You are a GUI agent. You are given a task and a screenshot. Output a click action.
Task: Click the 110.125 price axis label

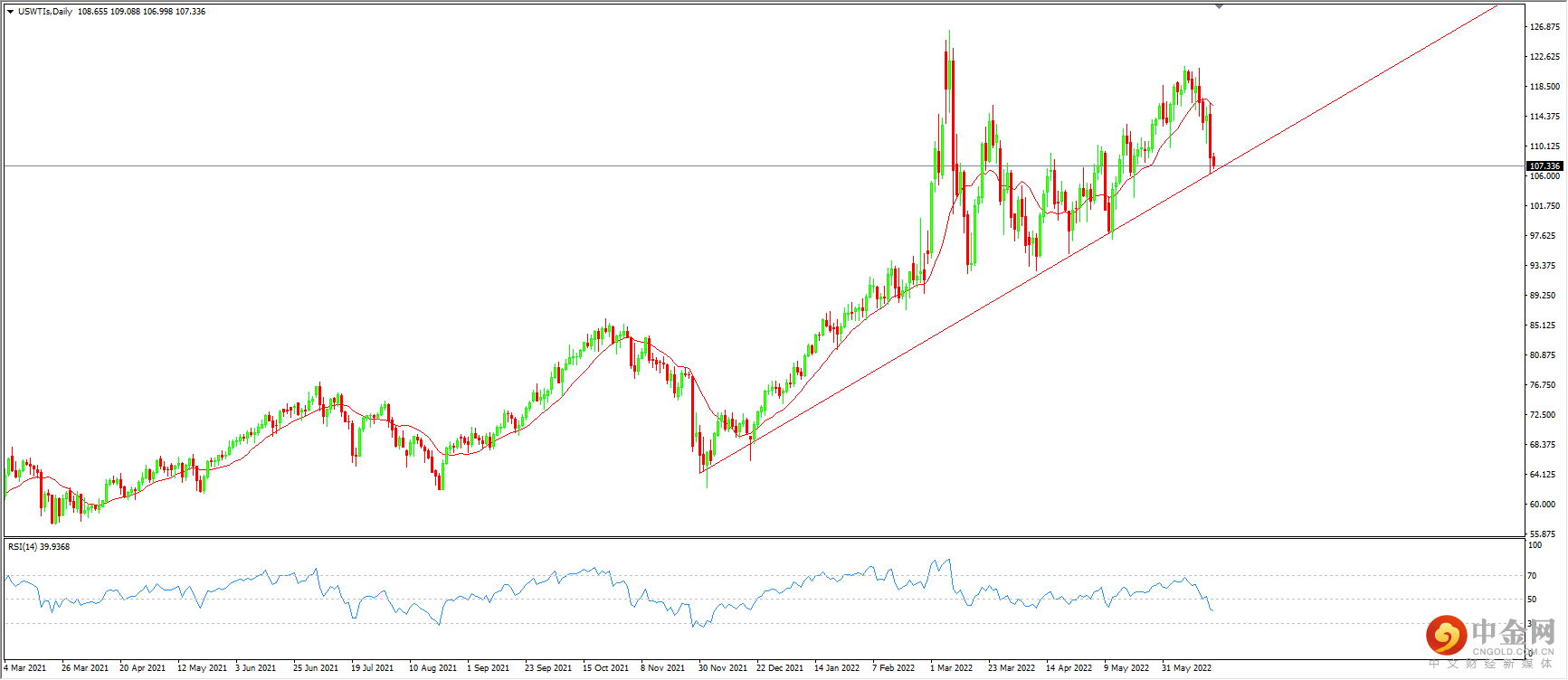coord(1544,146)
